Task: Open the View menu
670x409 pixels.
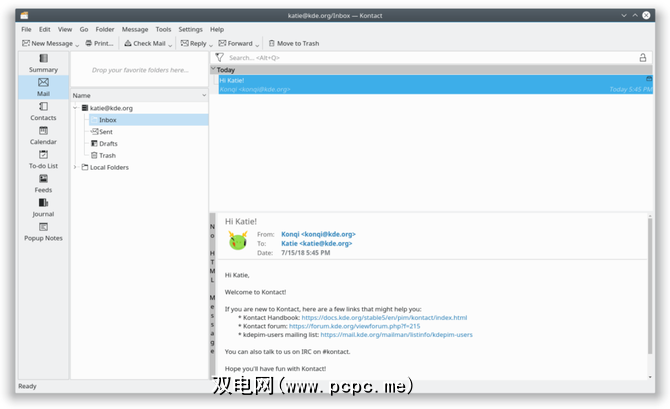Action: tap(65, 29)
